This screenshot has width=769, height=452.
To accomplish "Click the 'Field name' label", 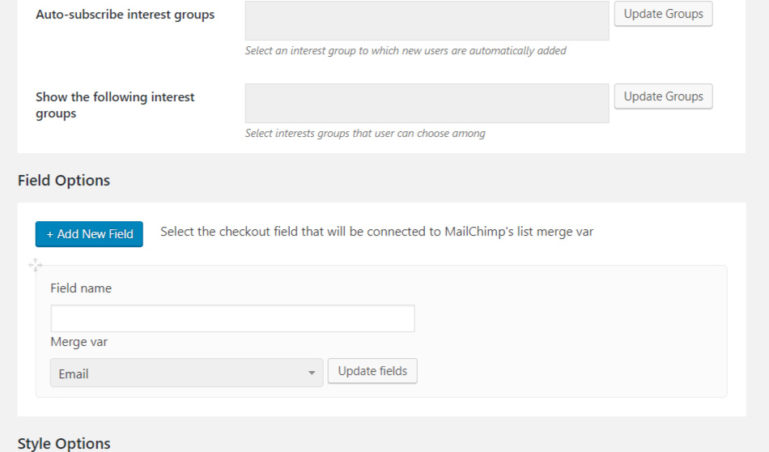I will click(x=81, y=288).
